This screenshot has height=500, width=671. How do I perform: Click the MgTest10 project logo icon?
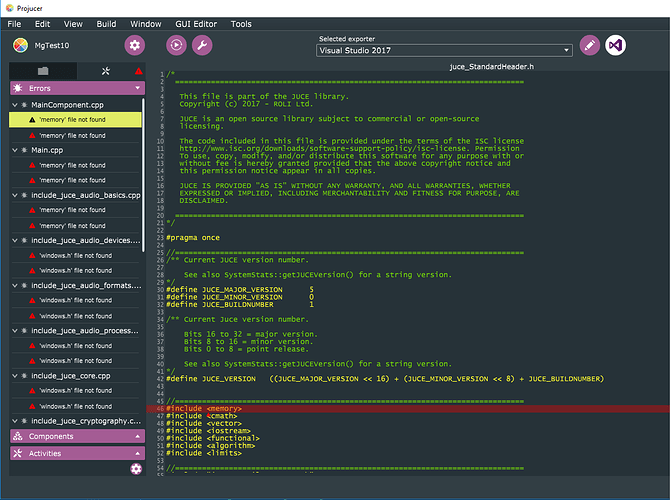tap(21, 45)
